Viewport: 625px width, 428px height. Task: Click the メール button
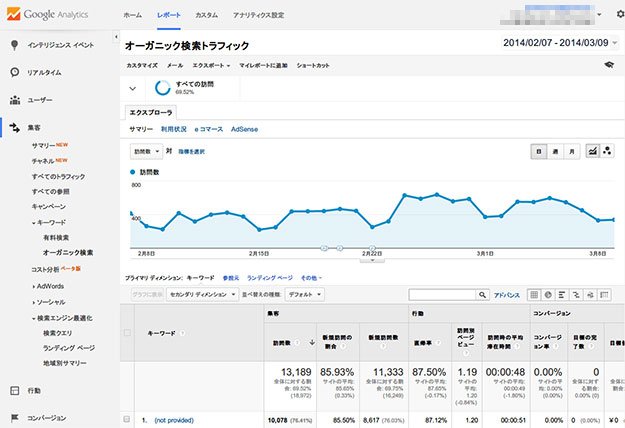[x=175, y=65]
